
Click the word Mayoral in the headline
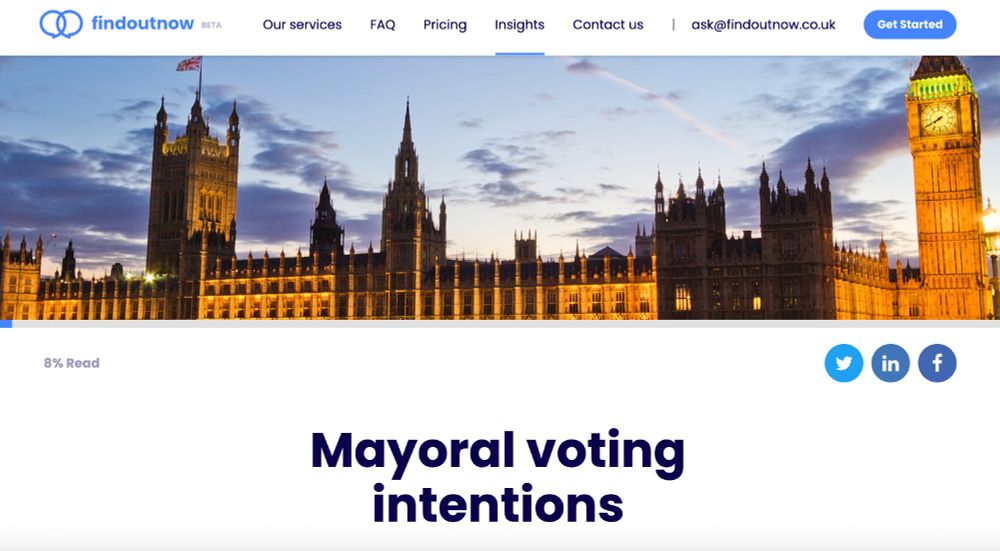pos(413,452)
